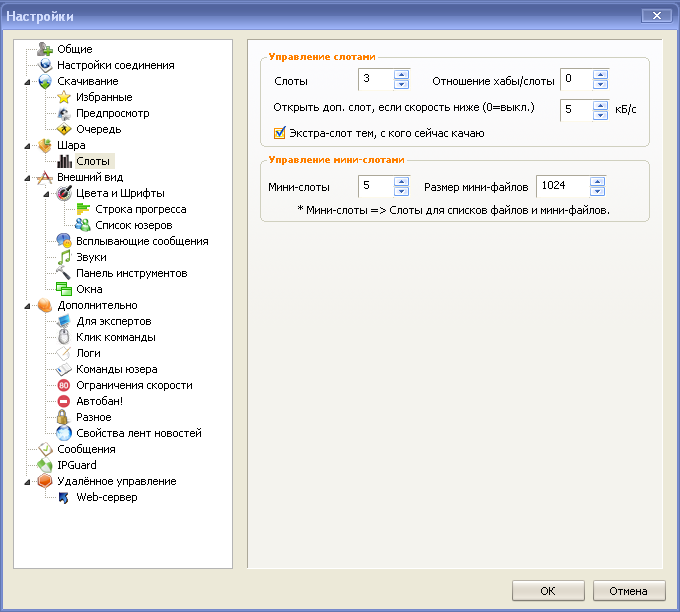This screenshot has height=612, width=680.
Task: Click the Очередь yellow sign icon
Action: [x=64, y=129]
